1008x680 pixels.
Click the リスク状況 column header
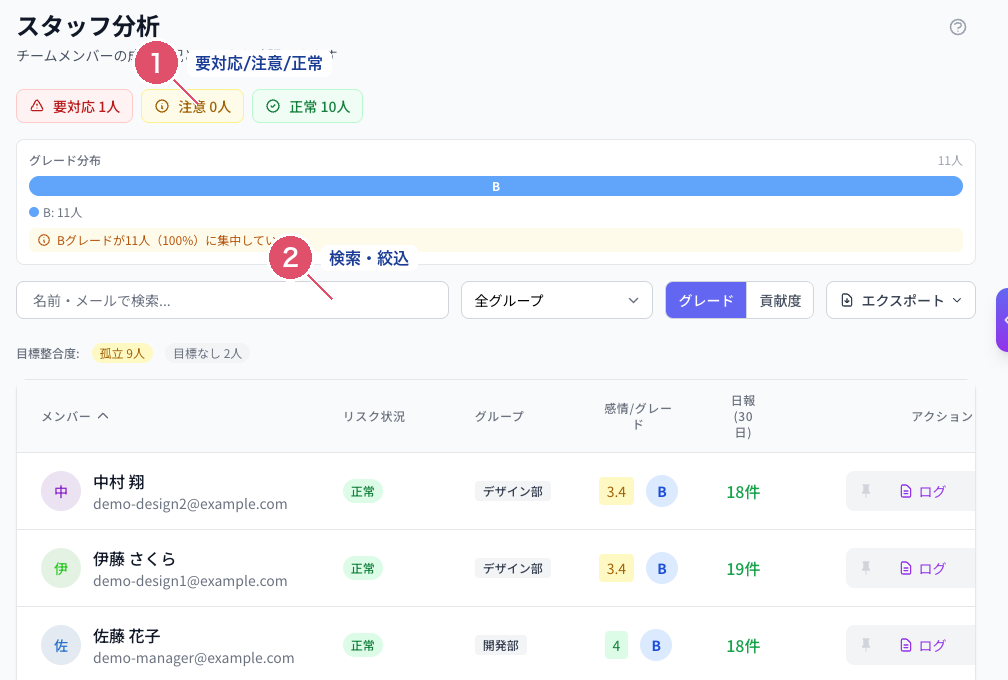(374, 416)
